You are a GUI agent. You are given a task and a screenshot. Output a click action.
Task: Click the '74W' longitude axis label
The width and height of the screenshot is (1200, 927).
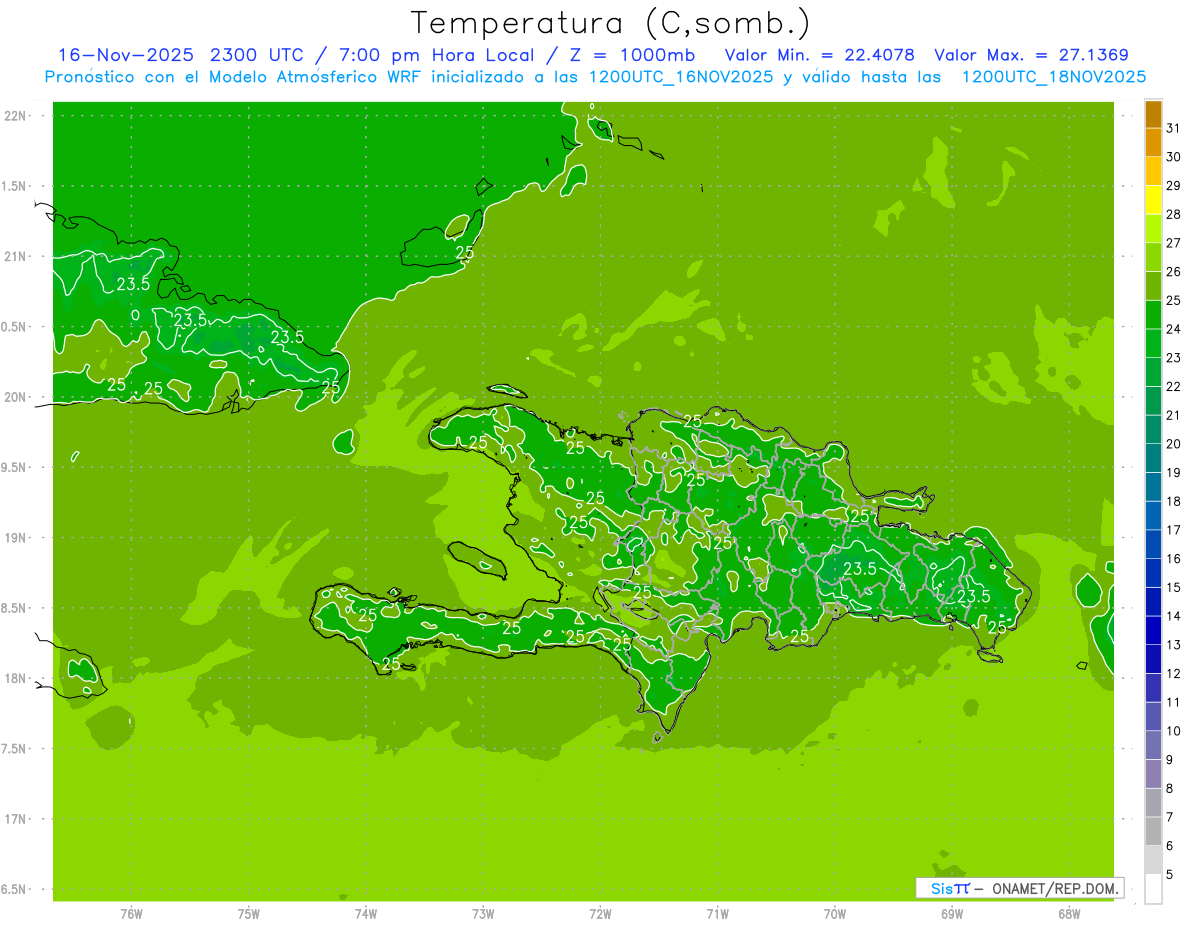coord(366,914)
